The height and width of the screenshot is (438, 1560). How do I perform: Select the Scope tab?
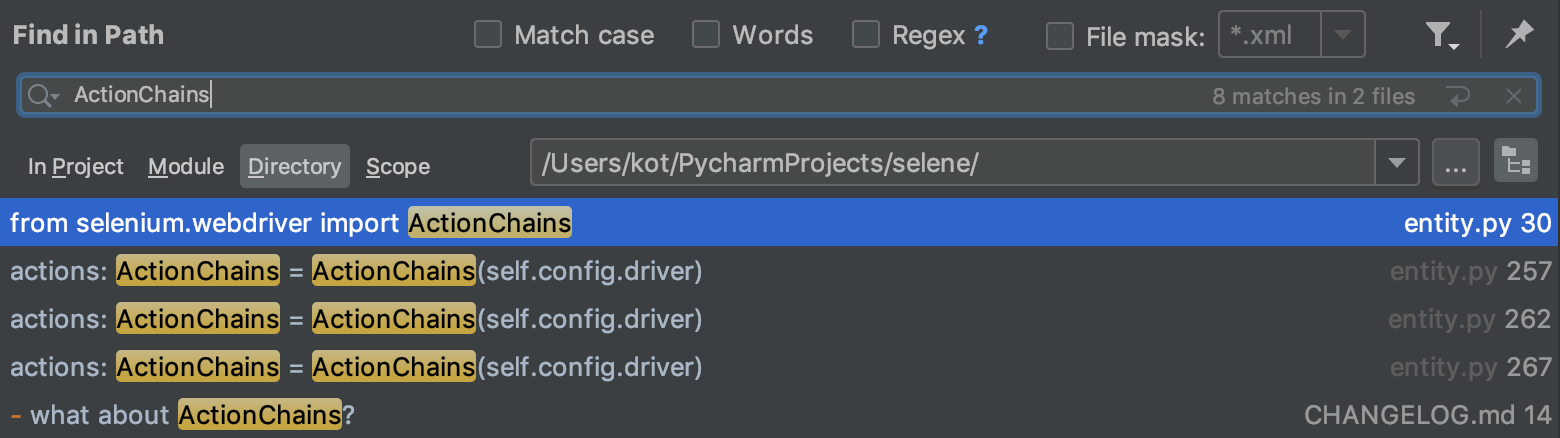point(398,167)
